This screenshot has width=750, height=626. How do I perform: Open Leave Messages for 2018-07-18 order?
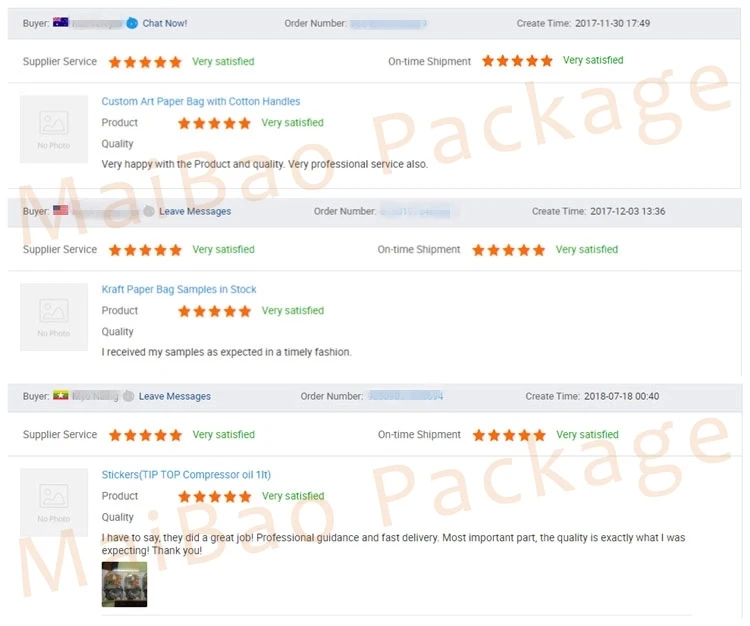pyautogui.click(x=175, y=396)
